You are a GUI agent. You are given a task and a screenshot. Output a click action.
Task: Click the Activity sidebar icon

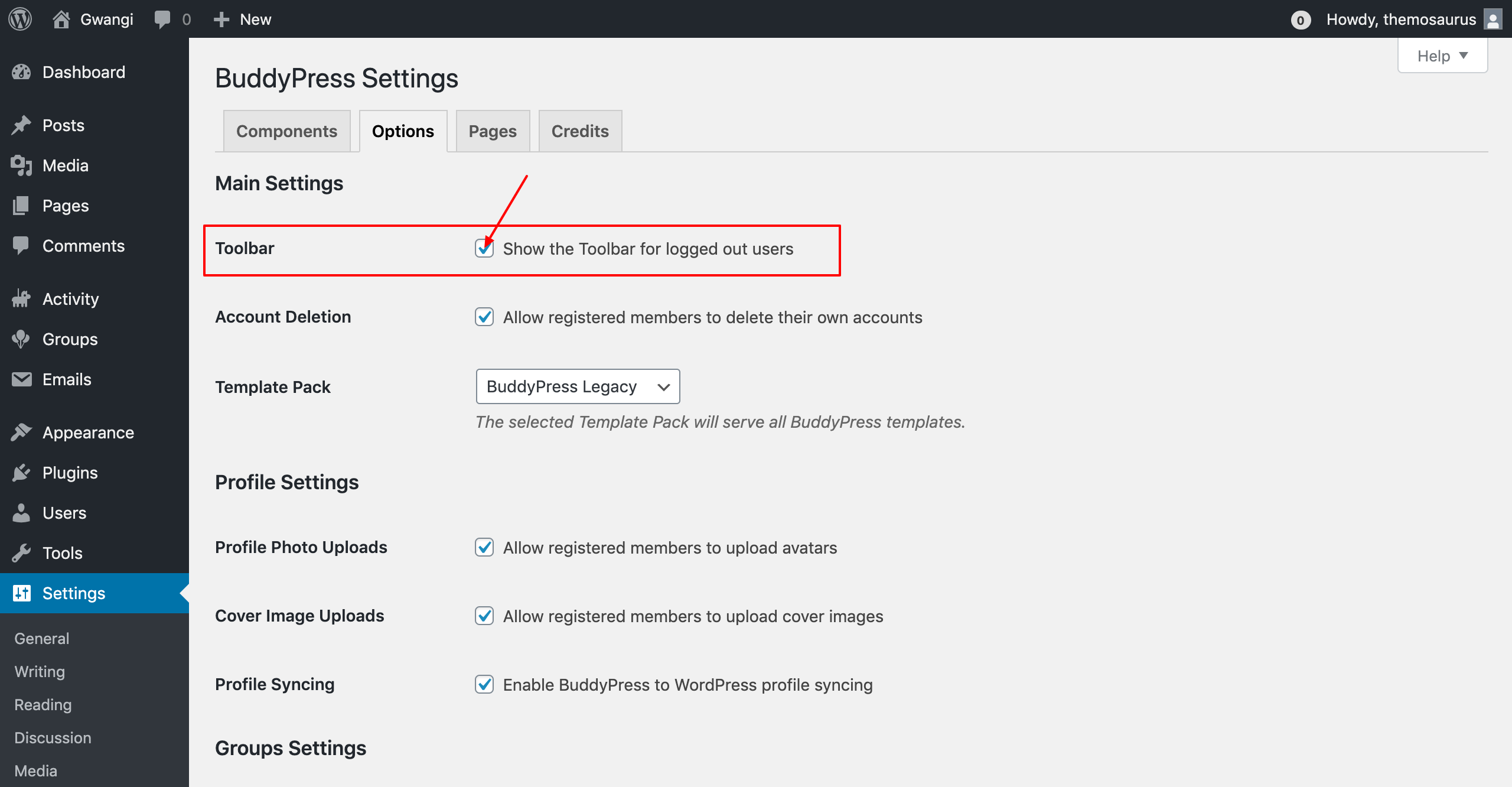pos(21,299)
